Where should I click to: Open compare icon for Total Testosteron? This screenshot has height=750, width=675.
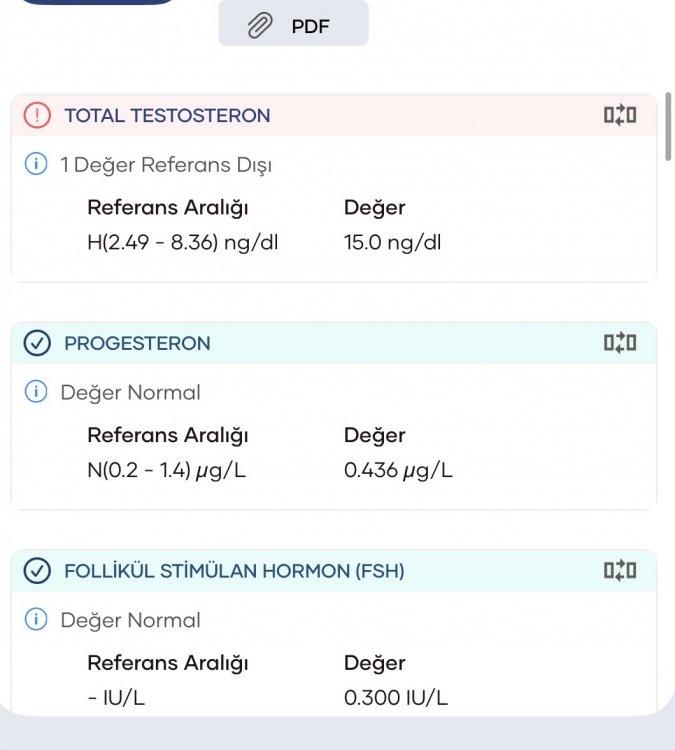[x=620, y=115]
